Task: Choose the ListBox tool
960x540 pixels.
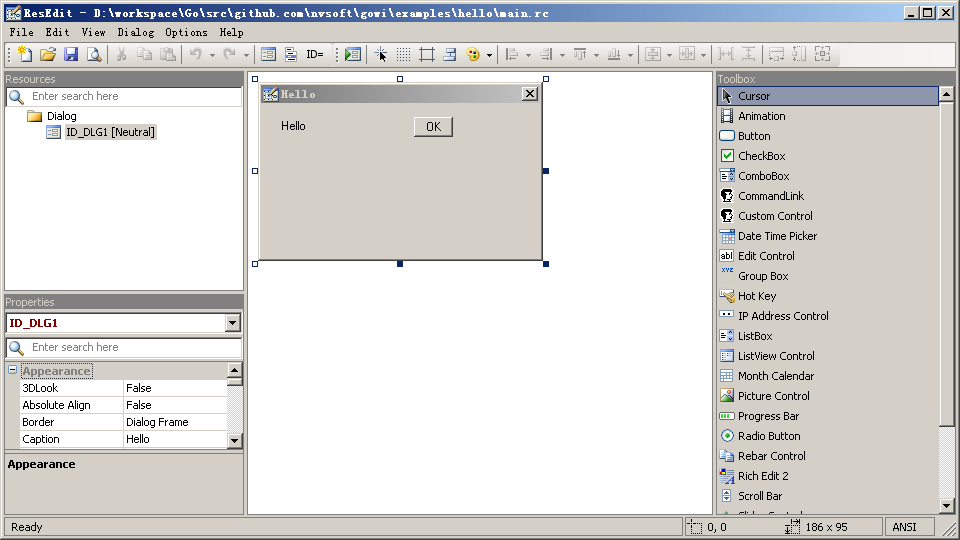Action: coord(828,336)
